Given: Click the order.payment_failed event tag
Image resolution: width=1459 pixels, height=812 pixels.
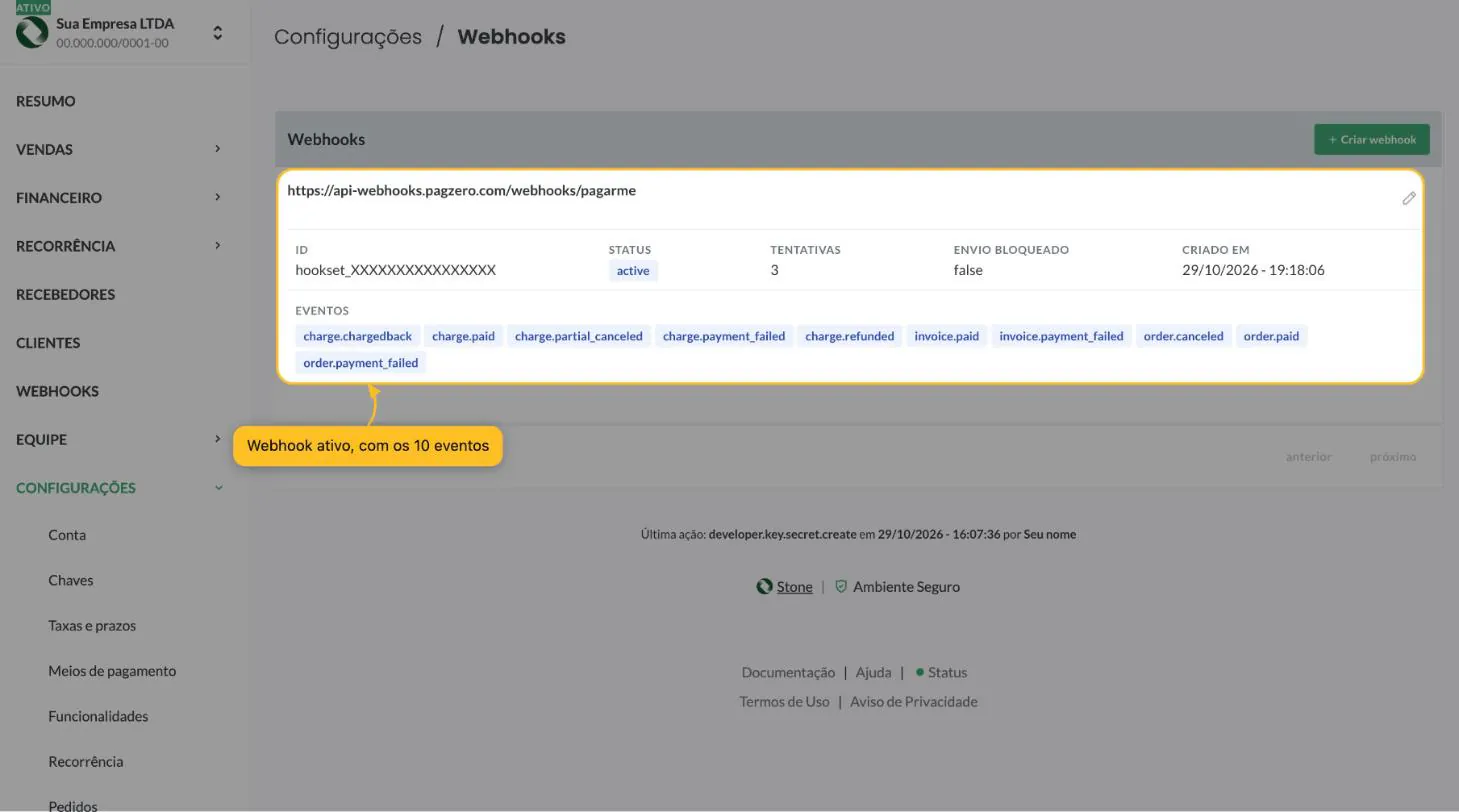Looking at the screenshot, I should click(x=361, y=363).
